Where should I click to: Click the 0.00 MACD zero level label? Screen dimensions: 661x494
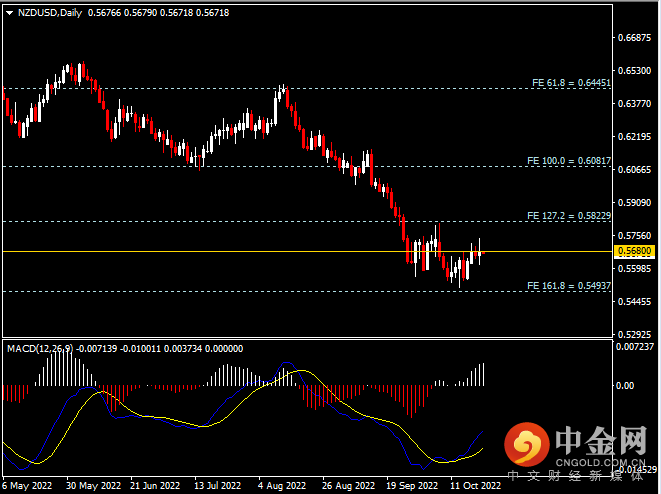click(x=625, y=386)
